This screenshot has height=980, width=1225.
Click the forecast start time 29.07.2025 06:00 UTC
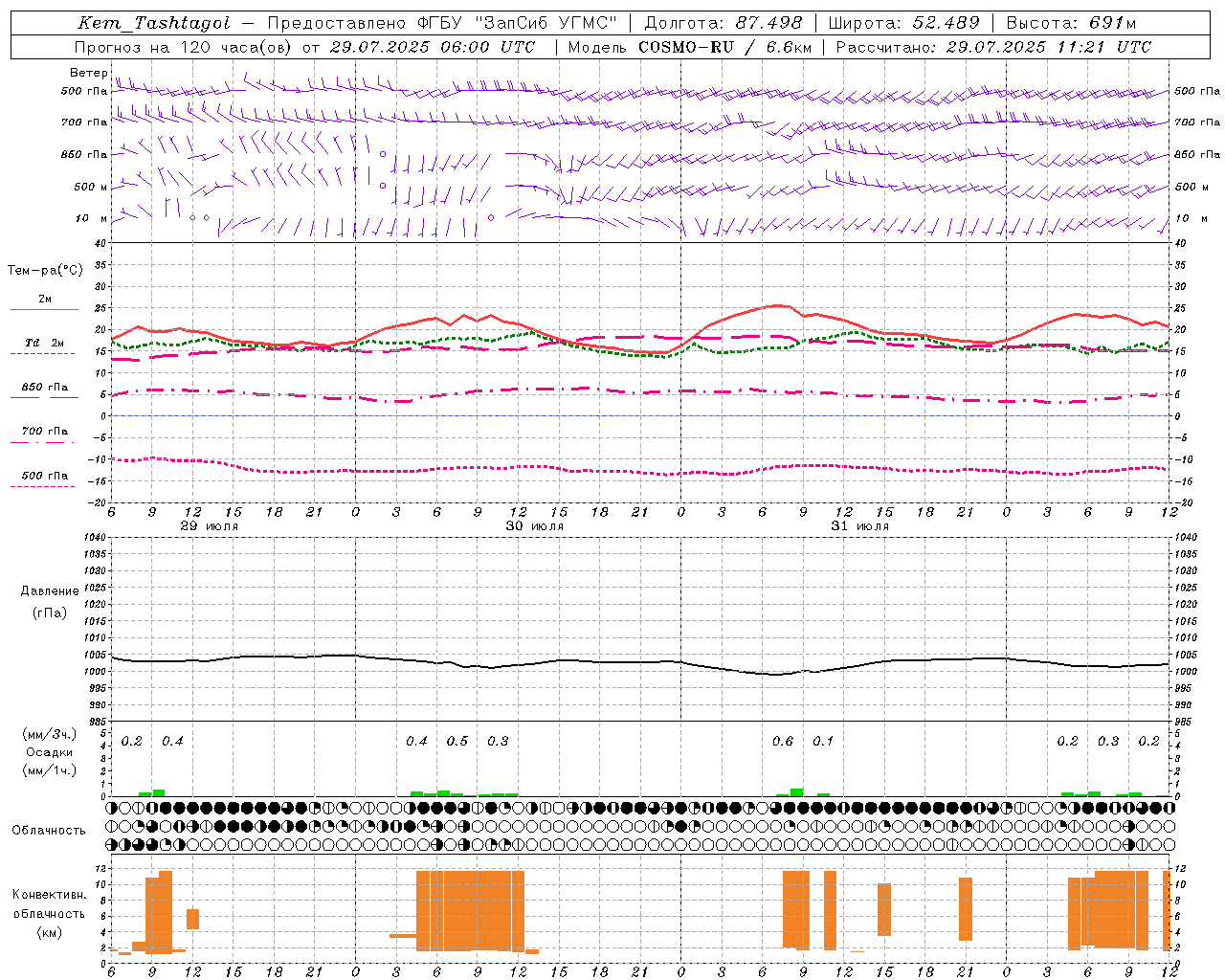point(433,47)
